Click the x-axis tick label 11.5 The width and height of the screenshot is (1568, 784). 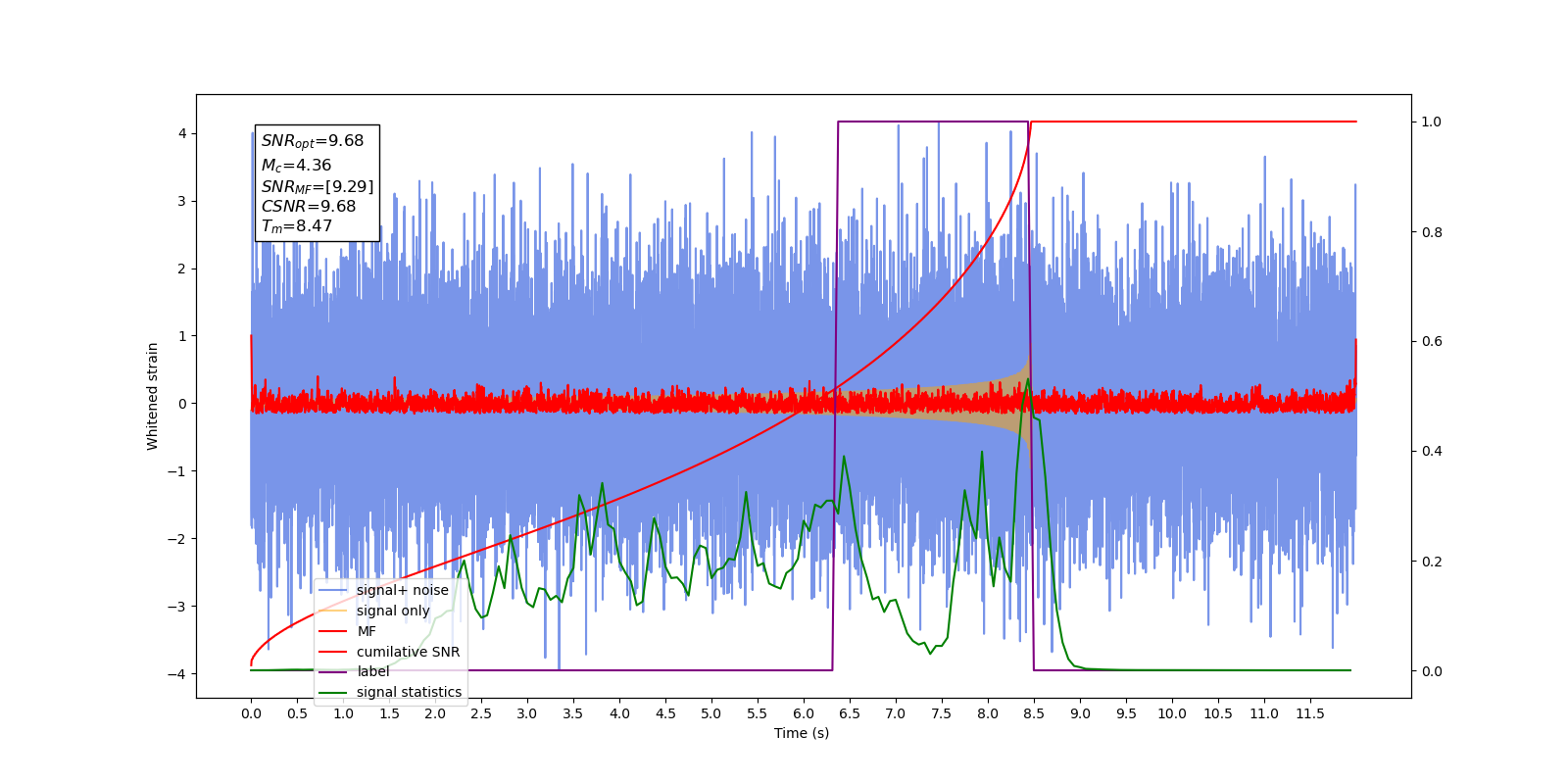point(1310,713)
